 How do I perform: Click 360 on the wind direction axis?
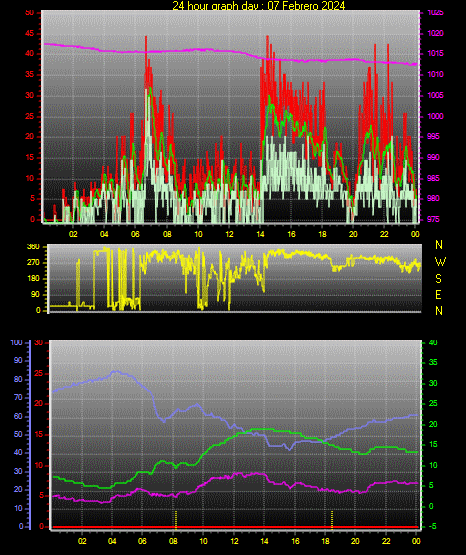coord(33,247)
